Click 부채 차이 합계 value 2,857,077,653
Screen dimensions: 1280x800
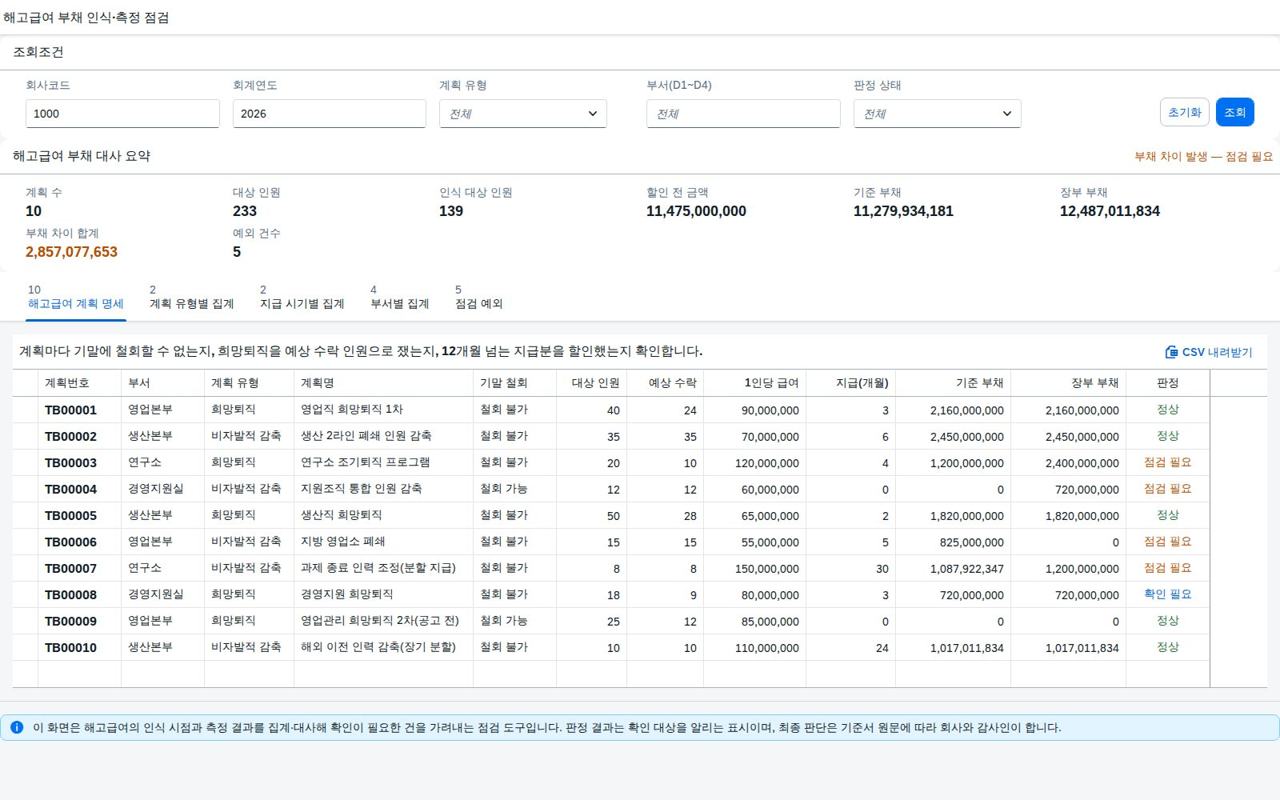tap(72, 252)
